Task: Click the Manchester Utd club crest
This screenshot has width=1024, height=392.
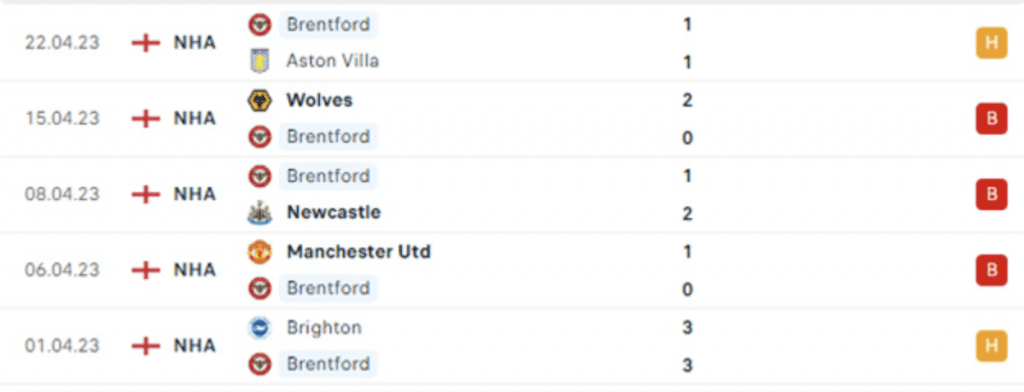Action: click(259, 252)
